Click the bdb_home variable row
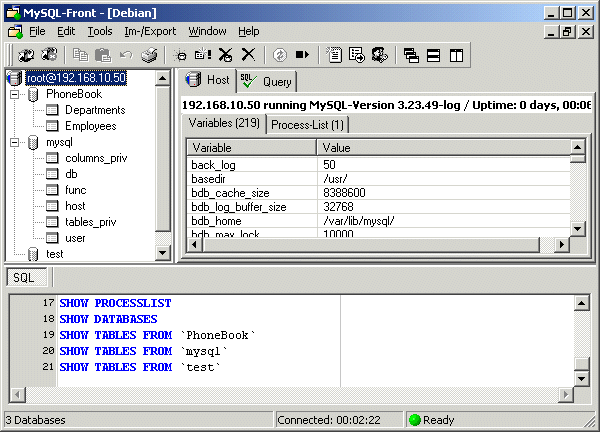The width and height of the screenshot is (600, 432). tap(378, 221)
